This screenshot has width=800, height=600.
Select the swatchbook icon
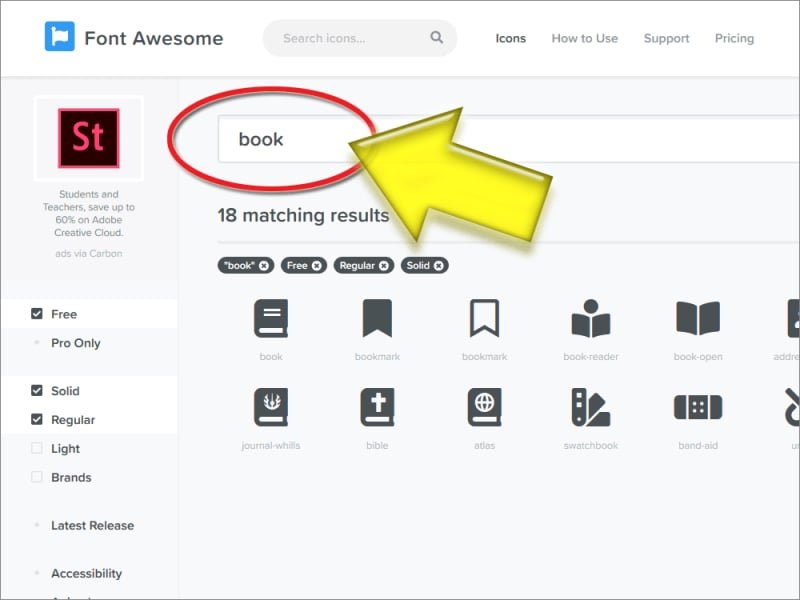[x=591, y=408]
